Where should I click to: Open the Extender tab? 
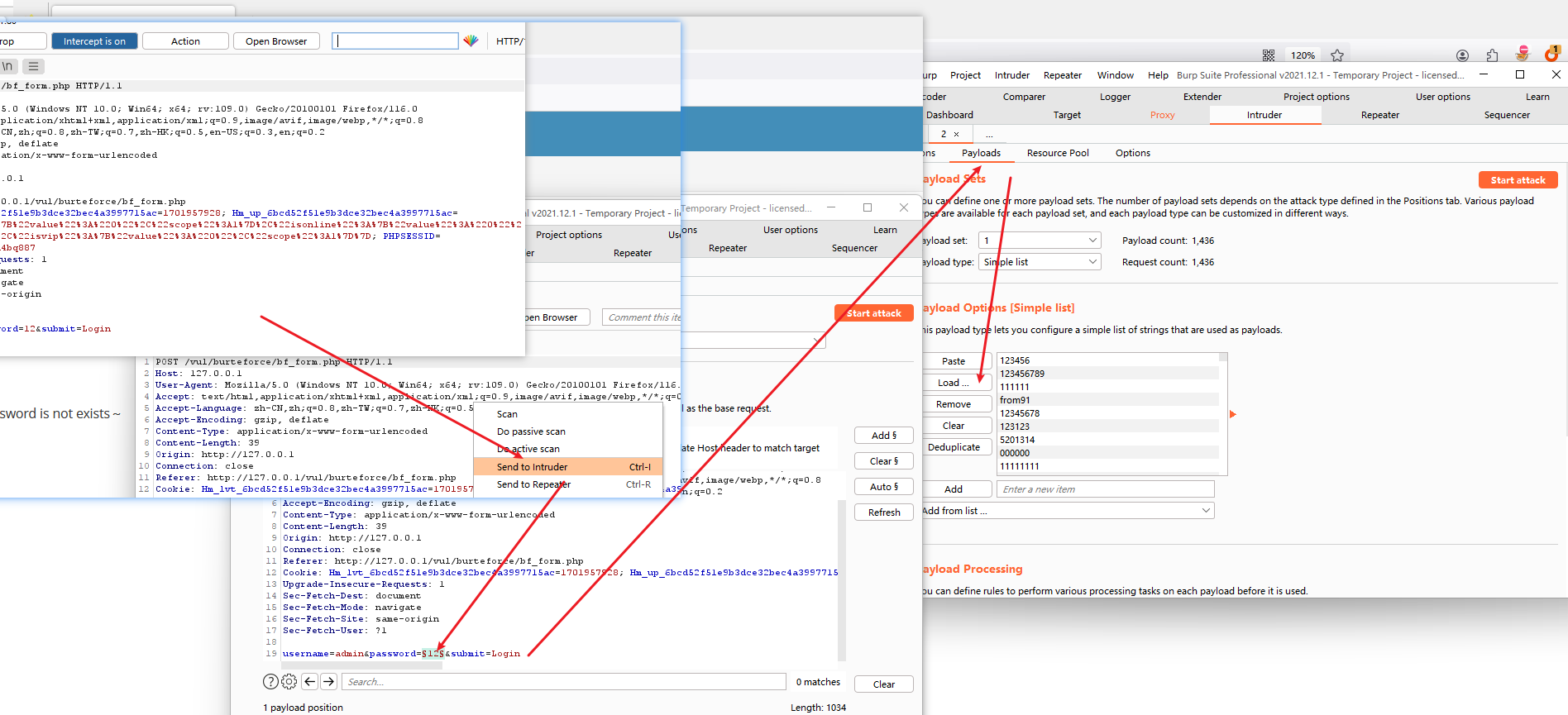click(x=1202, y=97)
